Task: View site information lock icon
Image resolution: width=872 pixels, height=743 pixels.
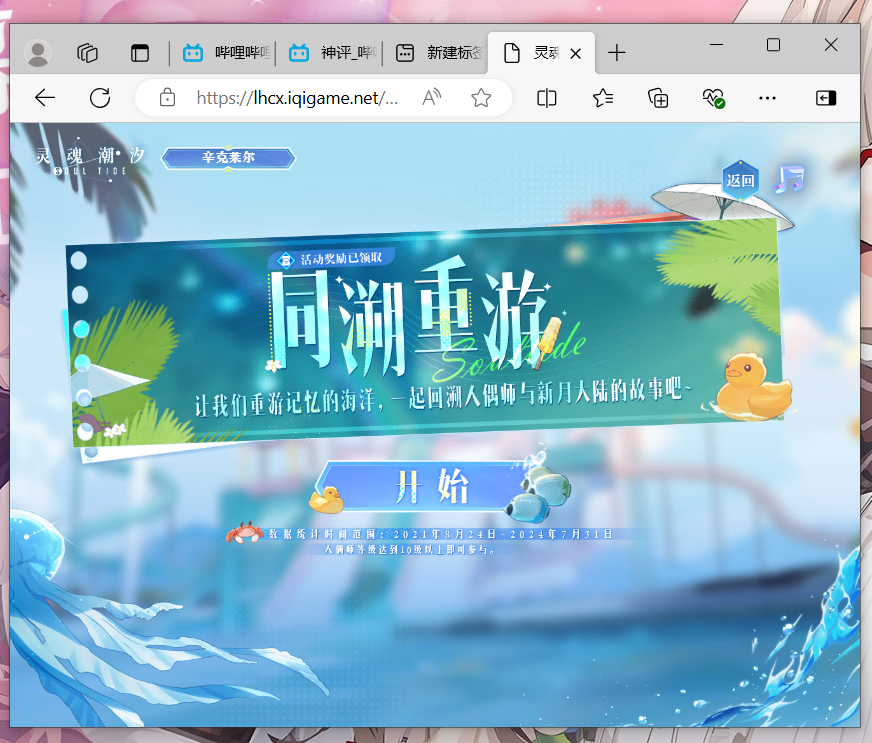Action: [167, 98]
